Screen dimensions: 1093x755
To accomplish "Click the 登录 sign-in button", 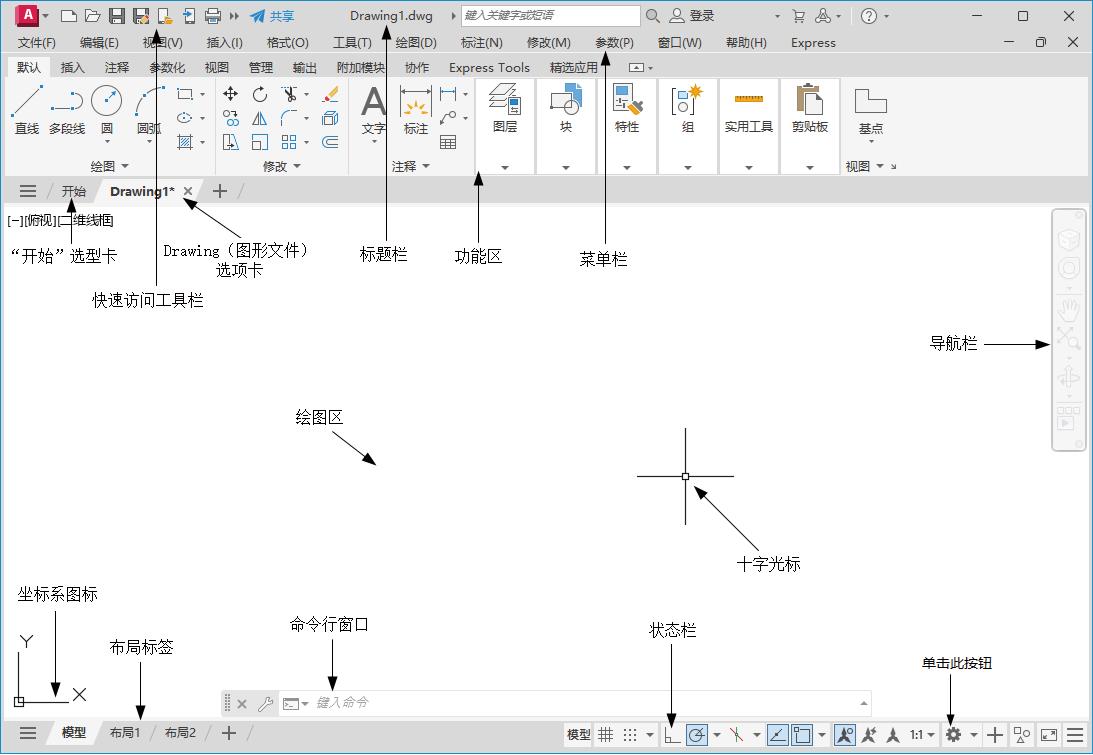I will pyautogui.click(x=693, y=16).
